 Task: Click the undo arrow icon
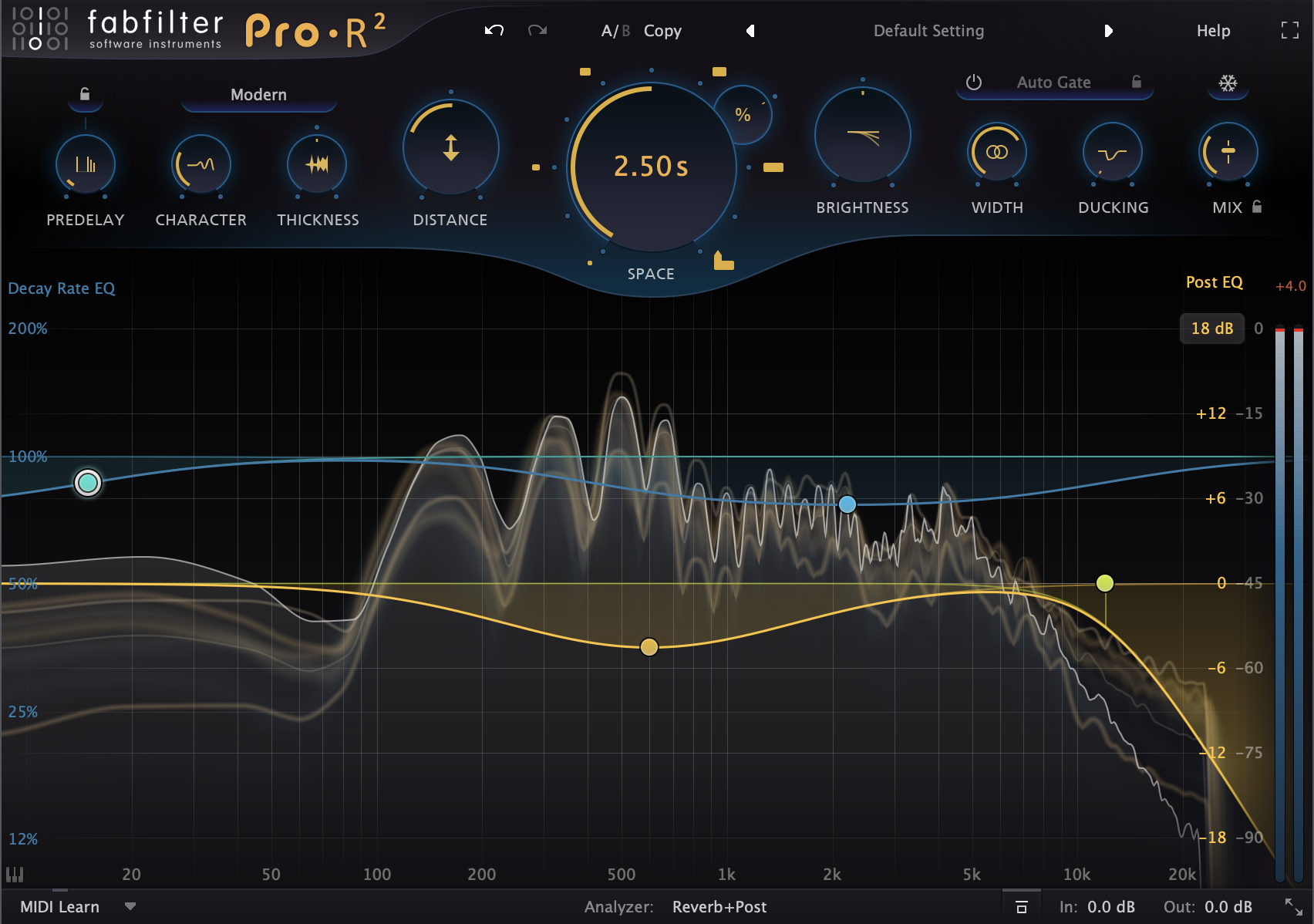pyautogui.click(x=494, y=31)
